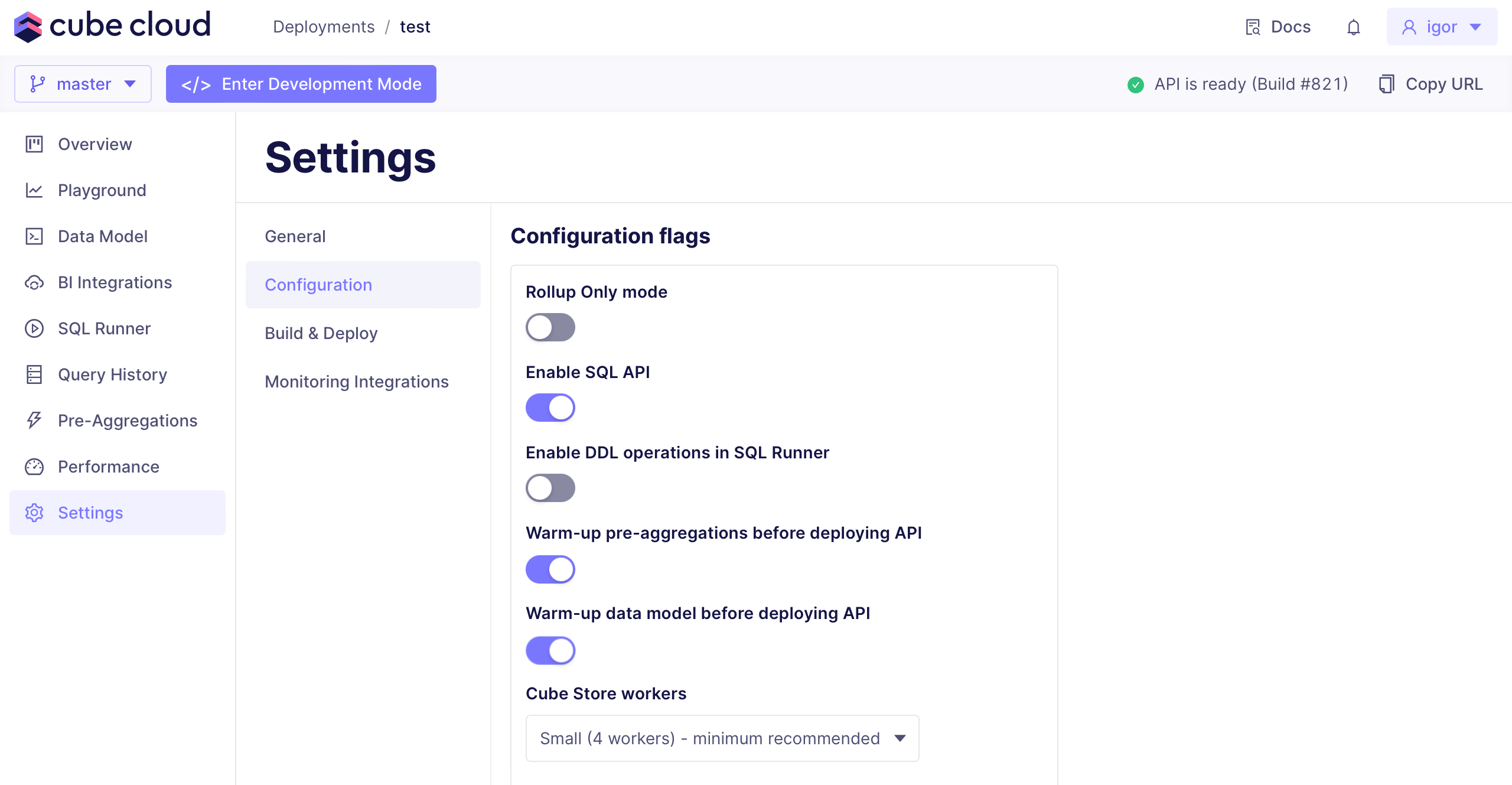
Task: Open Cube Store workers dropdown
Action: (722, 738)
